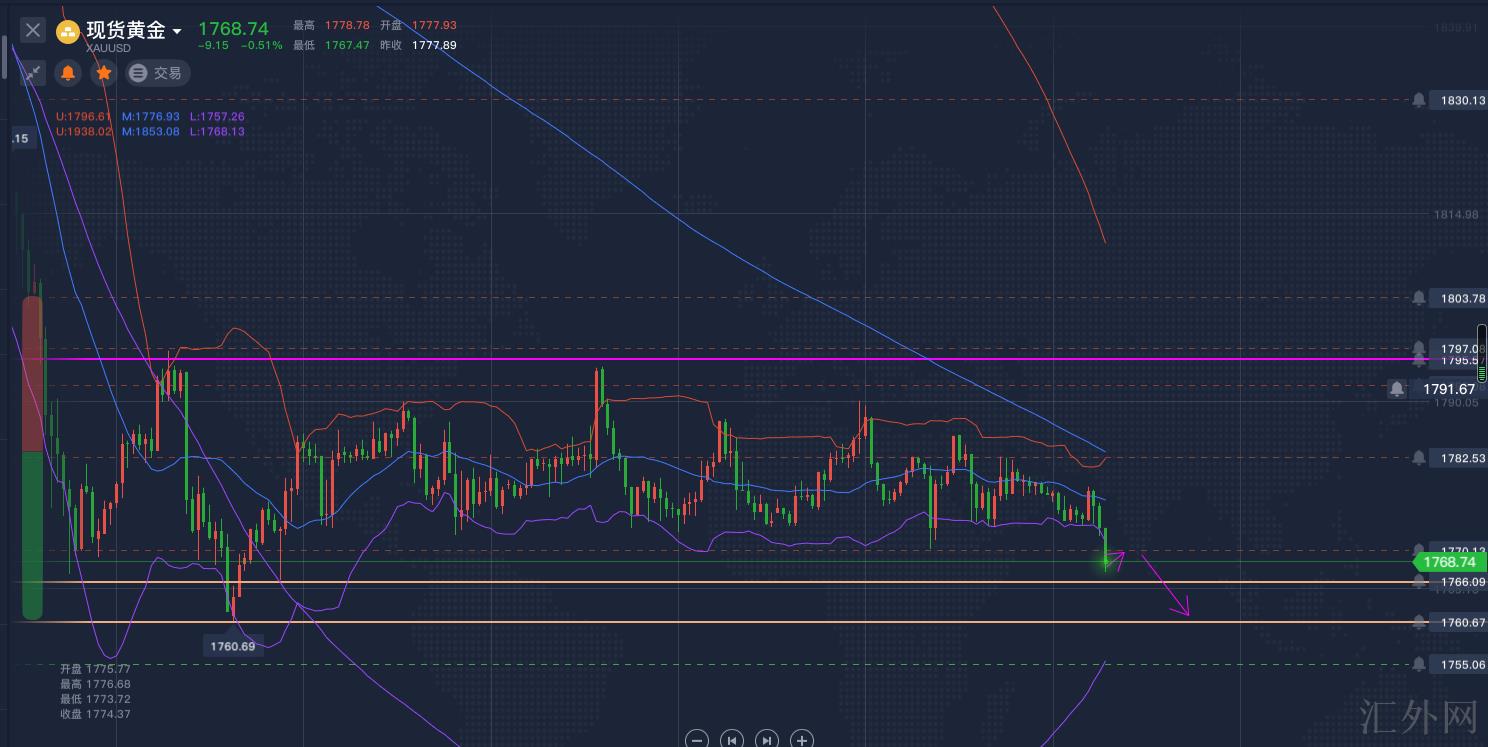Jump to latest with skip-forward button
This screenshot has width=1488, height=747.
767,740
